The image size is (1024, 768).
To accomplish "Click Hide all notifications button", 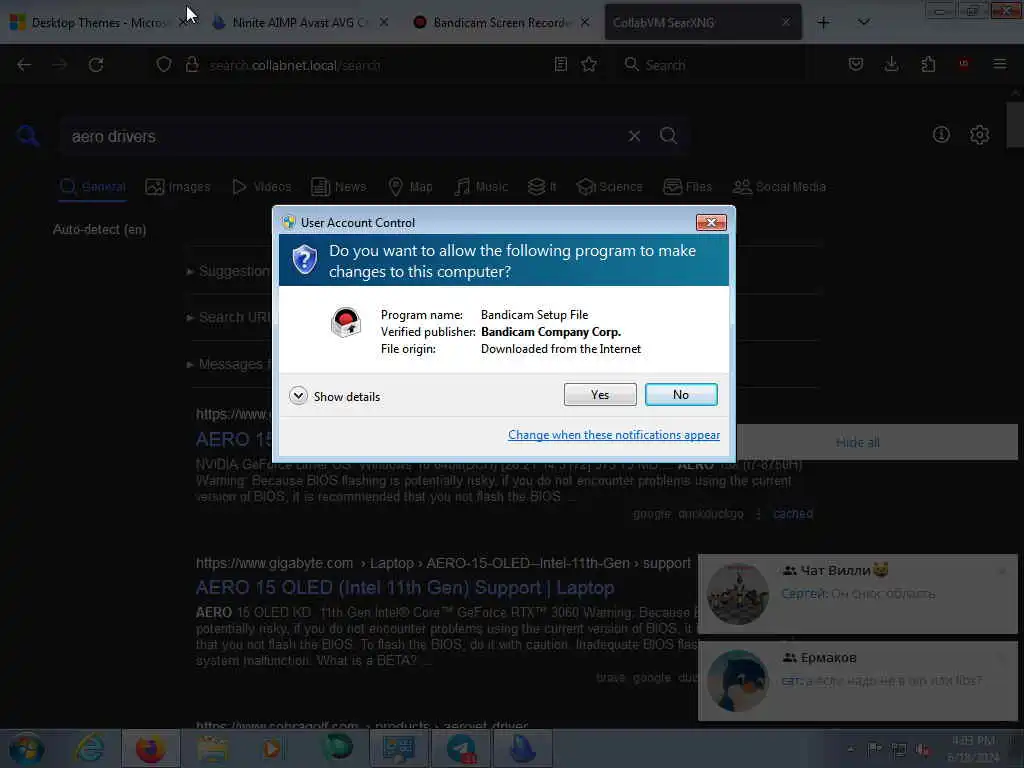I will 858,443.
